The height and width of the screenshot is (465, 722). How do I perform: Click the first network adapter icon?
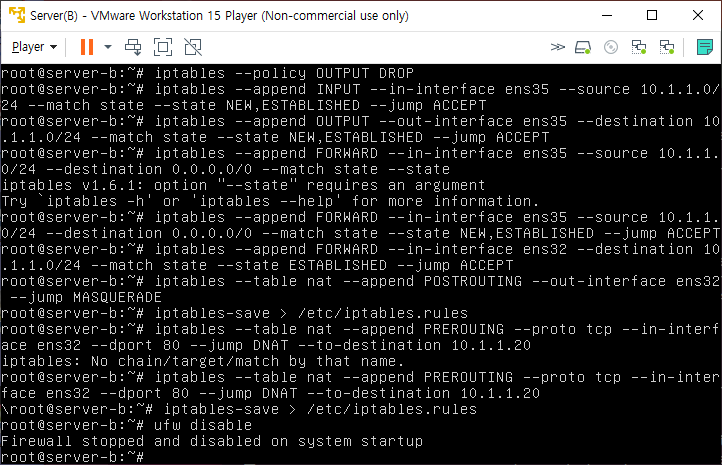click(639, 47)
